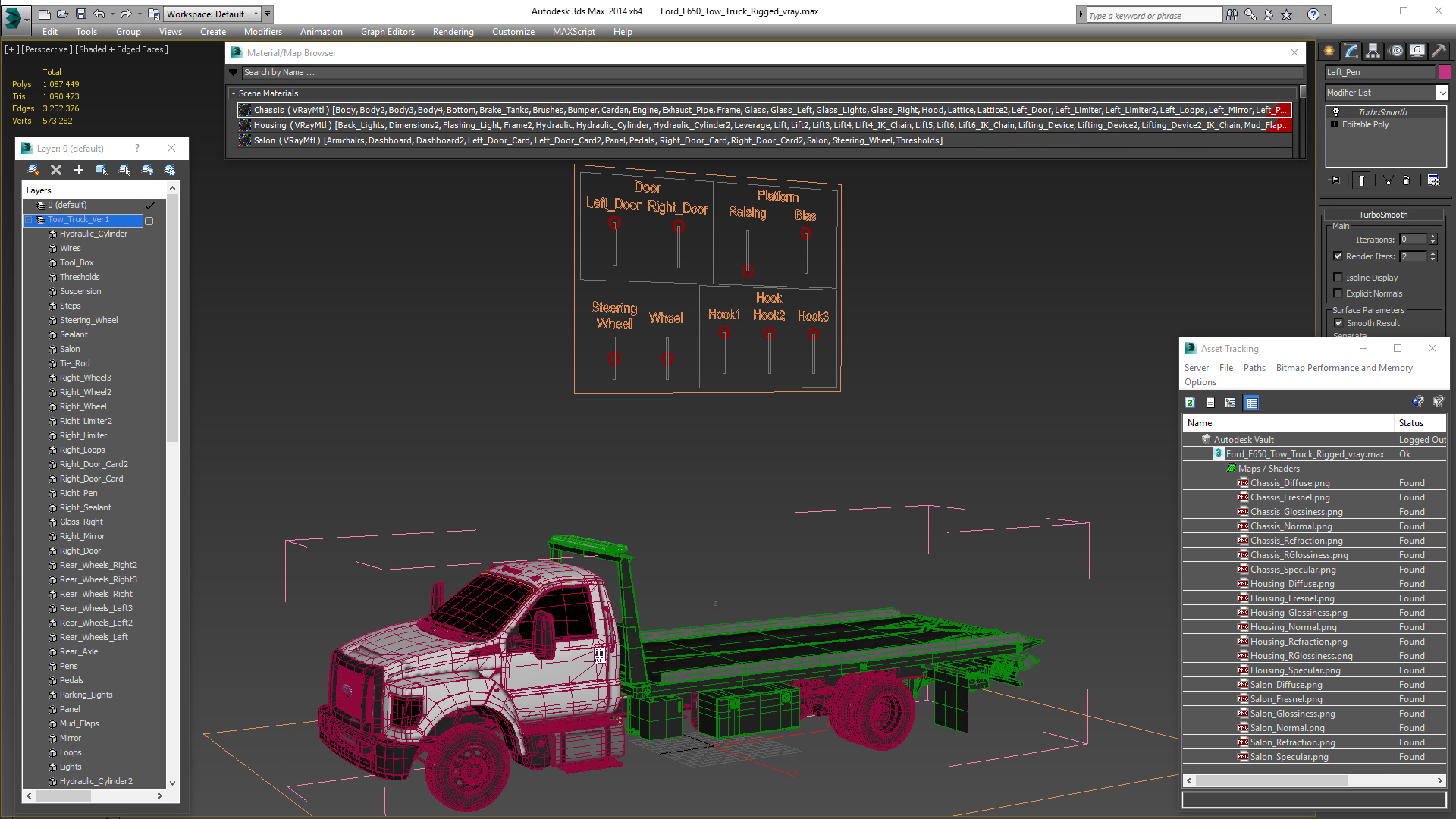
Task: Select the Salon VRayMtl material row
Action: (764, 140)
